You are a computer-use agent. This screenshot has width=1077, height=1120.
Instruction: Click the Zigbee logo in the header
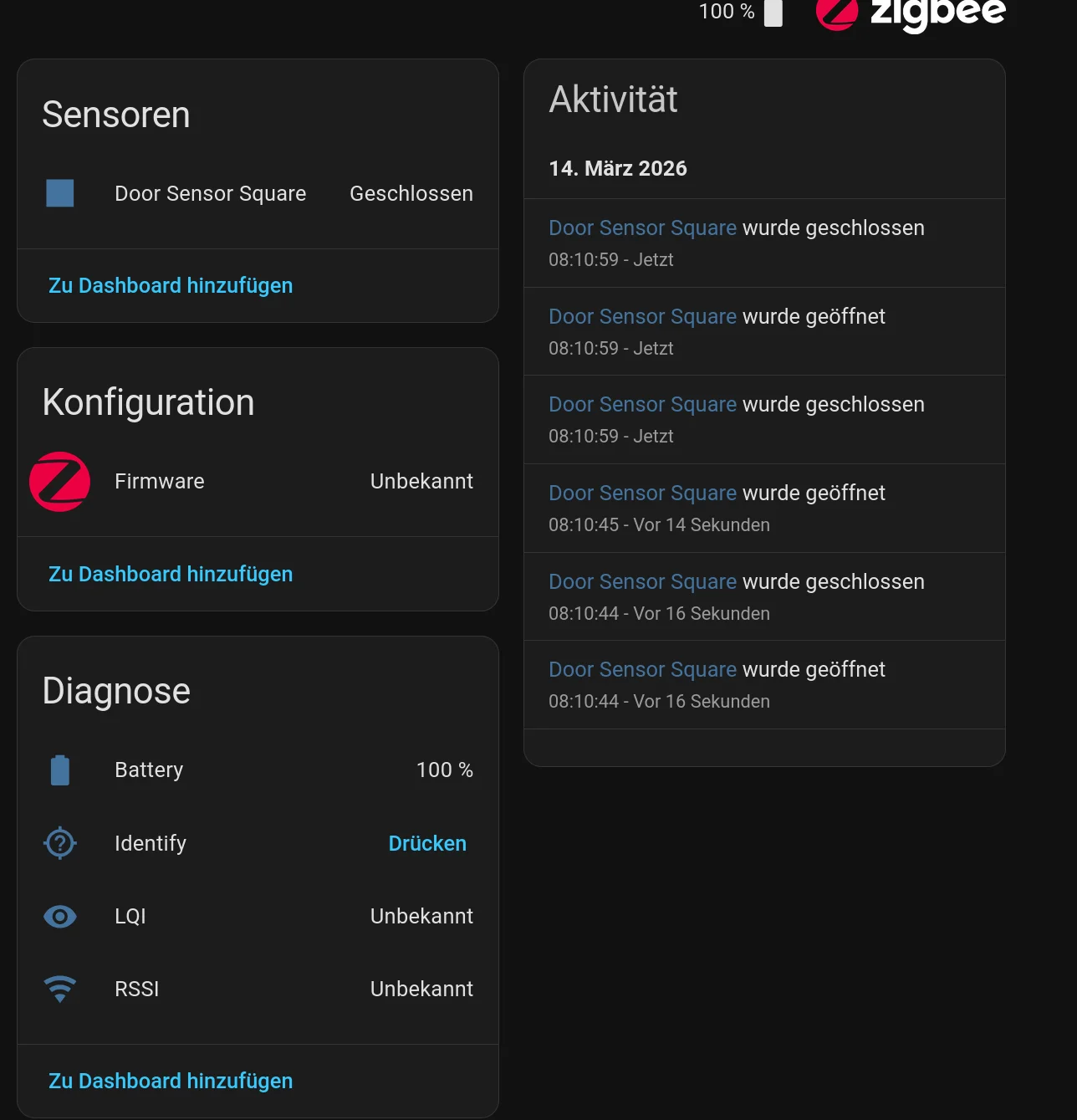911,13
